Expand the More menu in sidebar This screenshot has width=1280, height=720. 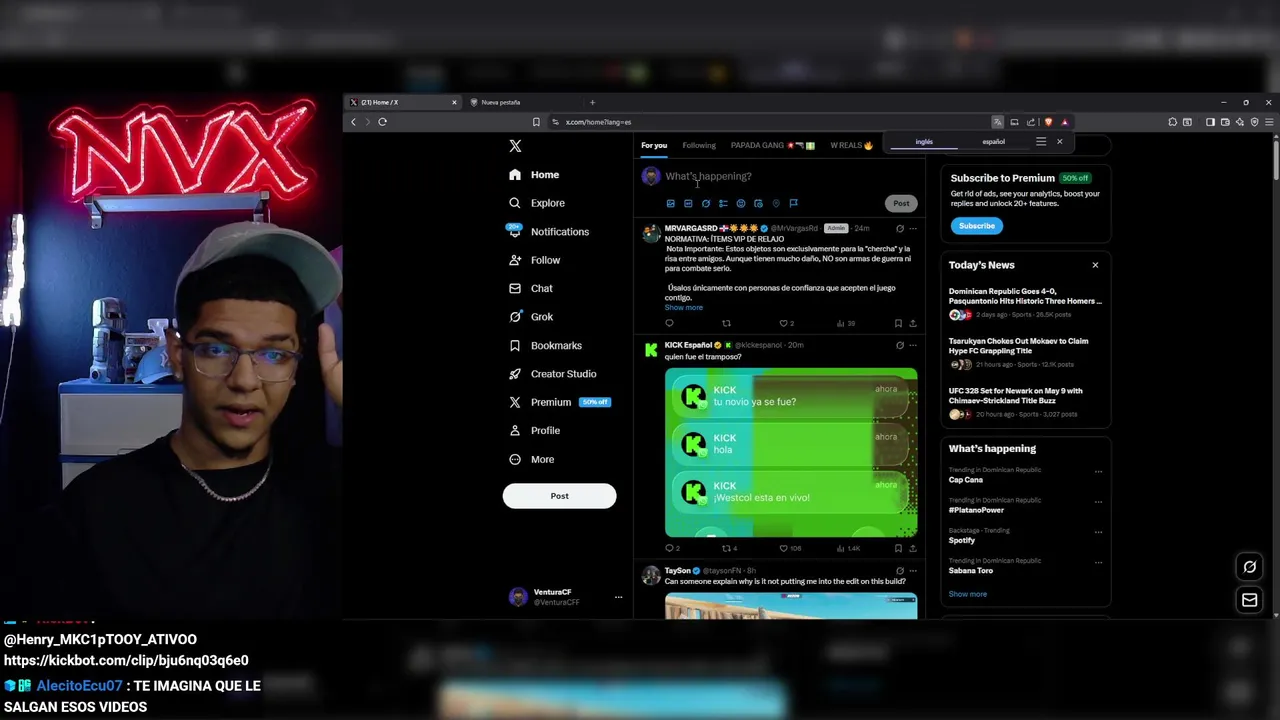tap(531, 459)
